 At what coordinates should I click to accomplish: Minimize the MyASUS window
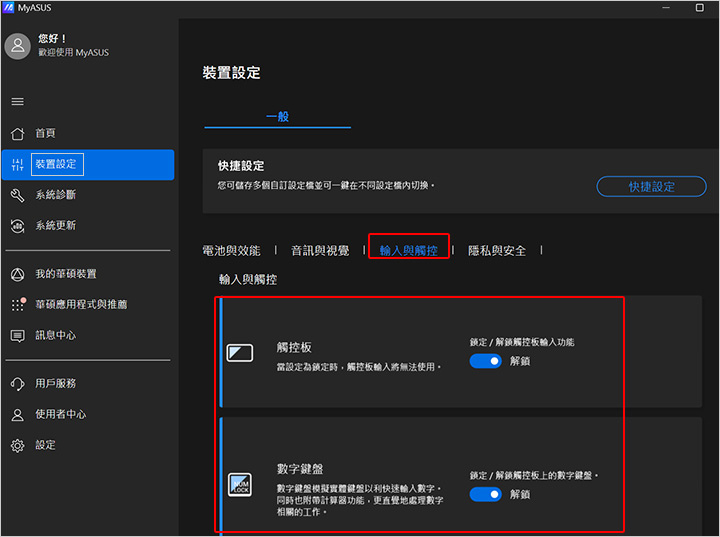click(666, 8)
